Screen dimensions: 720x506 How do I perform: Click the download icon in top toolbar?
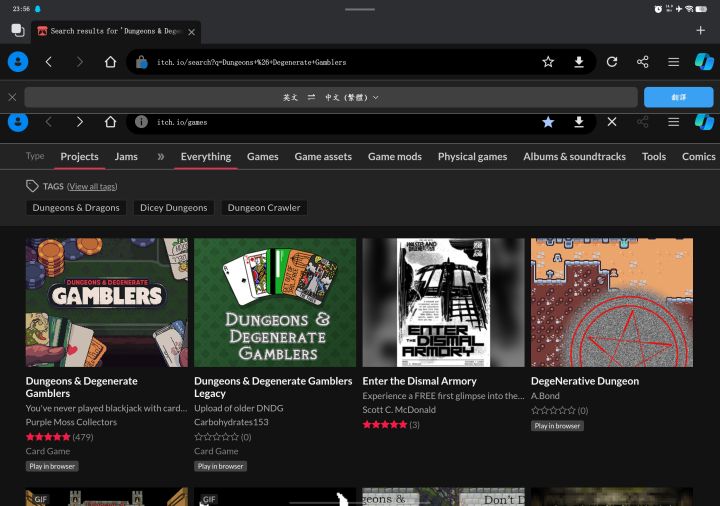pos(579,62)
